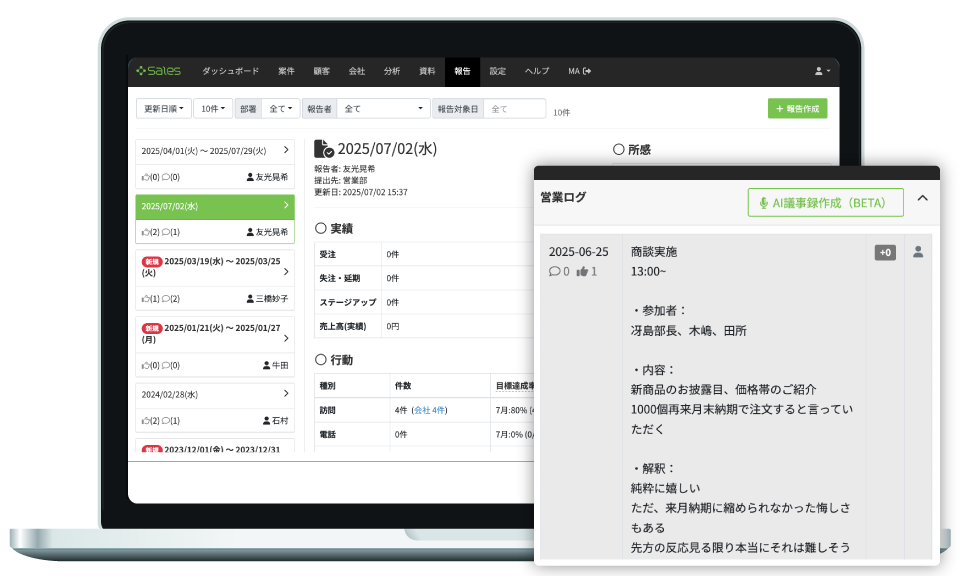Click the report document icon beside 2025/07/02(水)
960x576 pixels.
(x=324, y=149)
